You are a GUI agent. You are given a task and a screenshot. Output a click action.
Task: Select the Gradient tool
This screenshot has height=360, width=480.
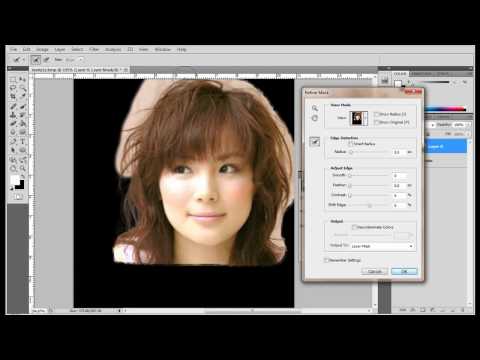pyautogui.click(x=22, y=124)
